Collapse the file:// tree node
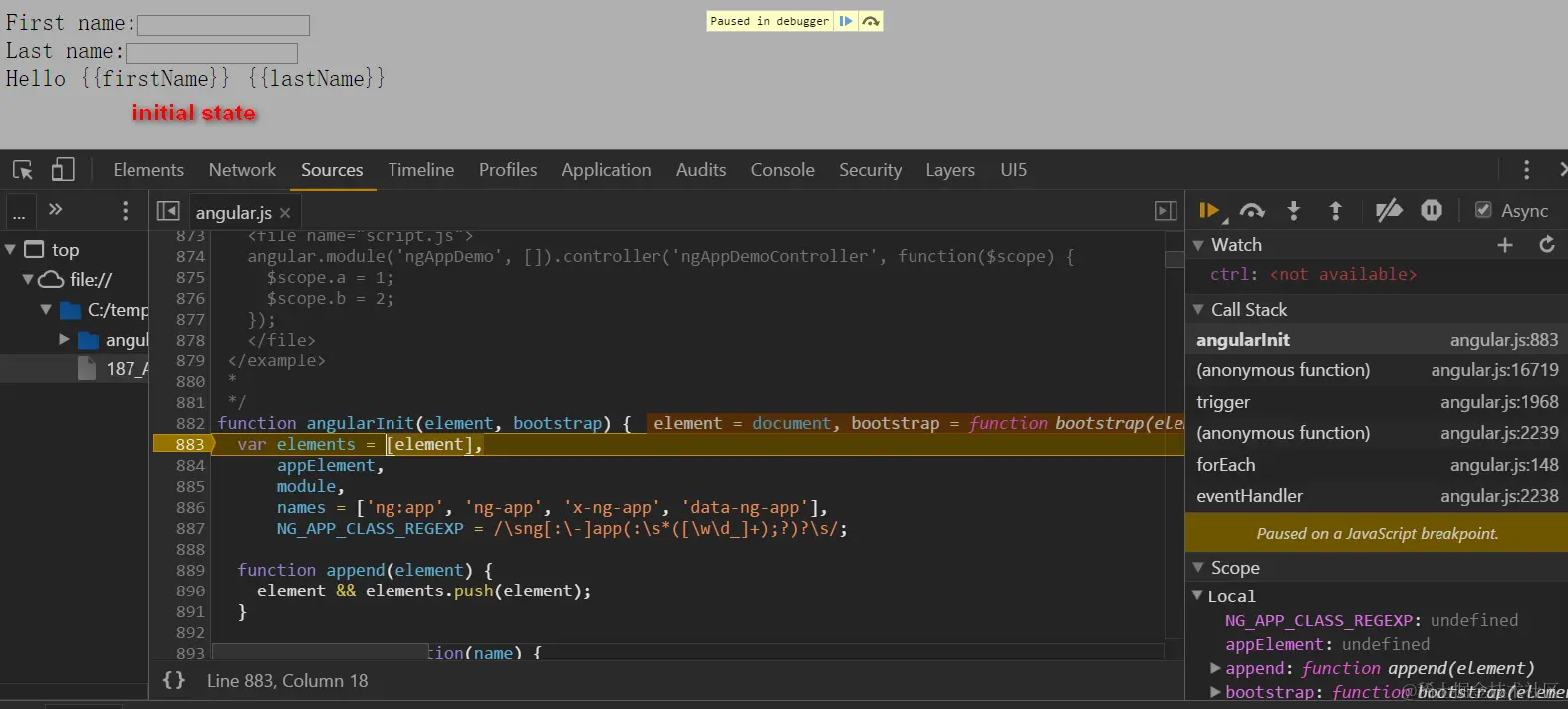The image size is (1568, 709). (28, 280)
